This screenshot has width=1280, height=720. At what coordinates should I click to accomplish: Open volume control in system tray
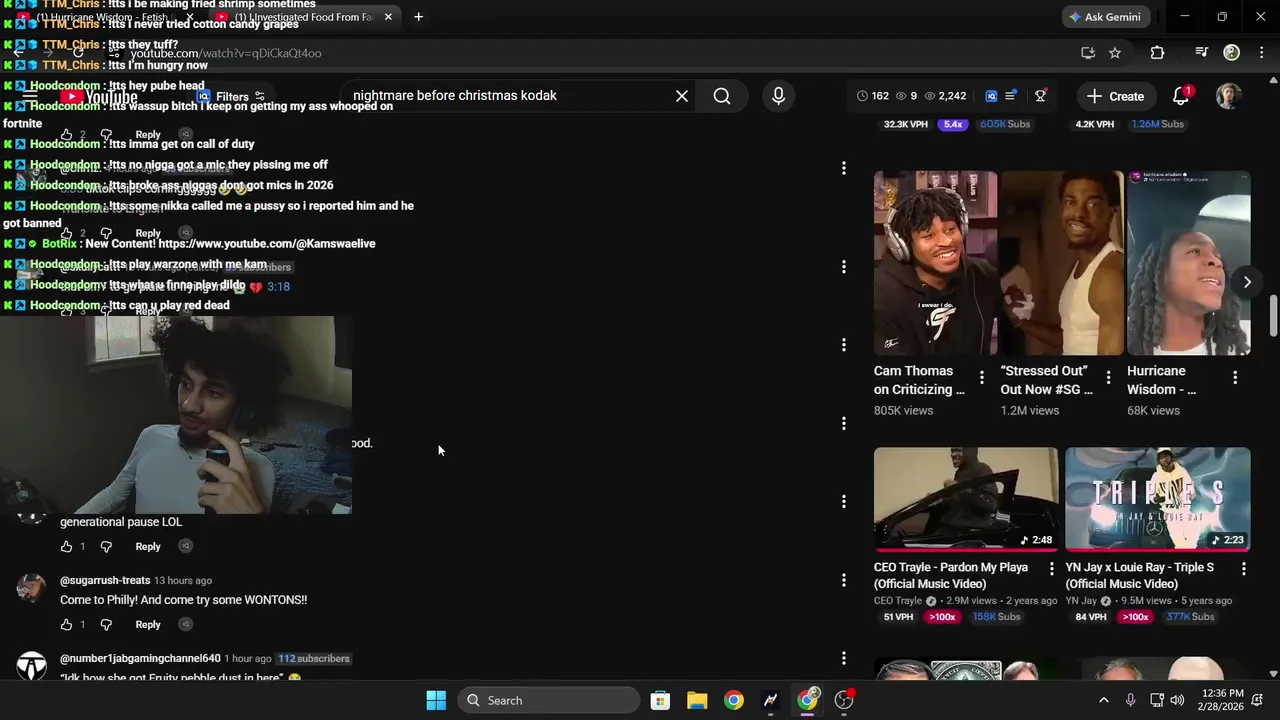(1177, 700)
